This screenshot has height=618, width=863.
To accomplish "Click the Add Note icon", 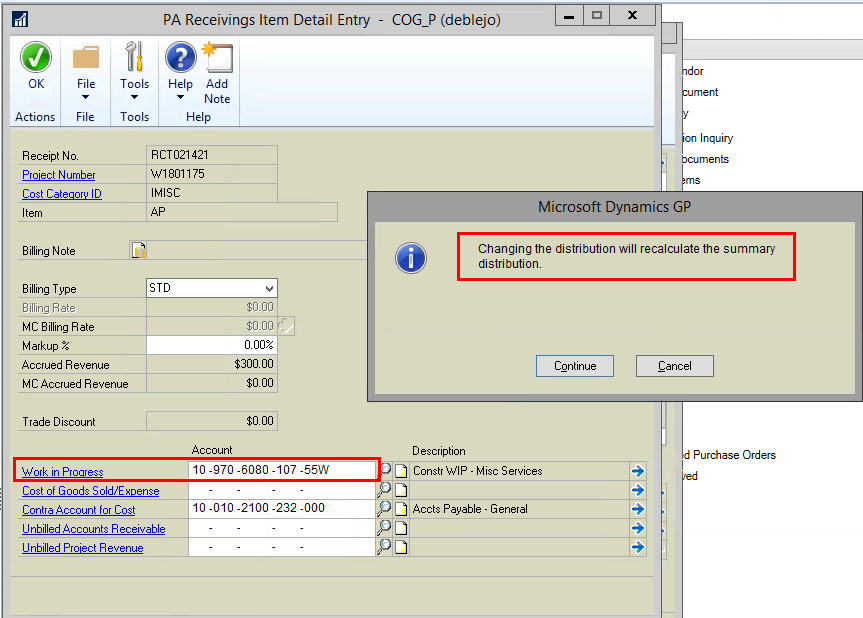I will pyautogui.click(x=217, y=58).
